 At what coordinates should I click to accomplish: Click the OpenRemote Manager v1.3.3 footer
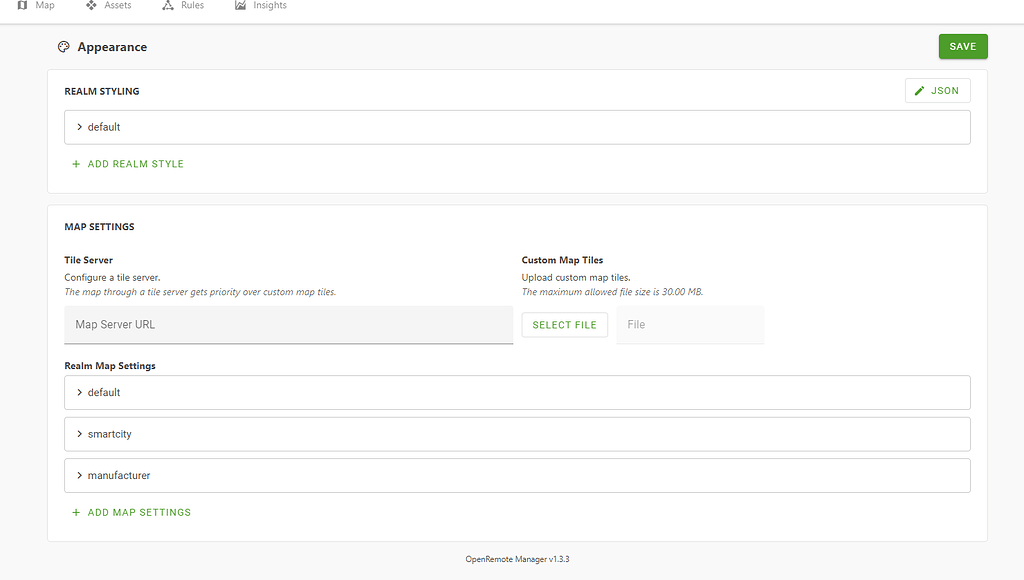click(x=517, y=559)
